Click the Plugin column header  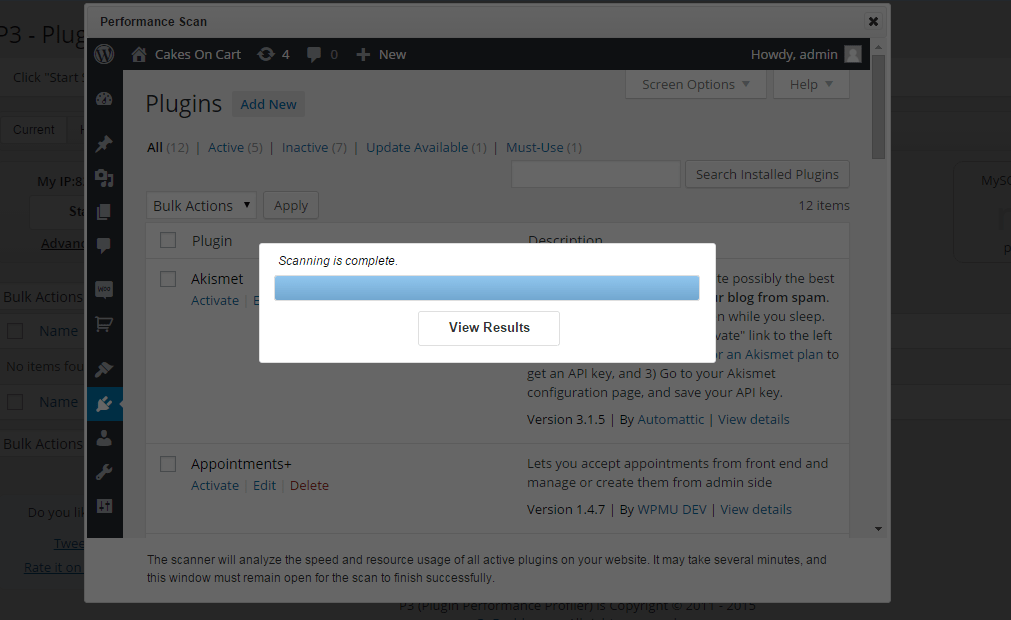(x=211, y=241)
